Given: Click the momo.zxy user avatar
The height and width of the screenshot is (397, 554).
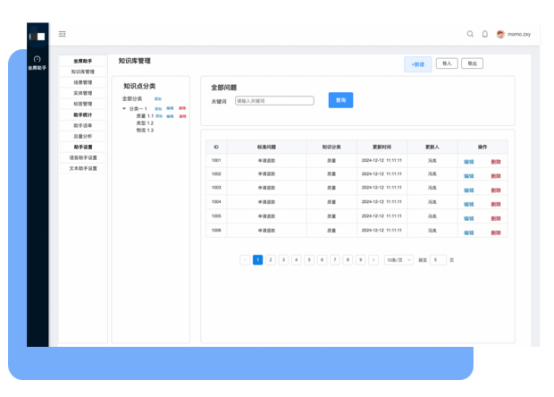Looking at the screenshot, I should point(500,34).
